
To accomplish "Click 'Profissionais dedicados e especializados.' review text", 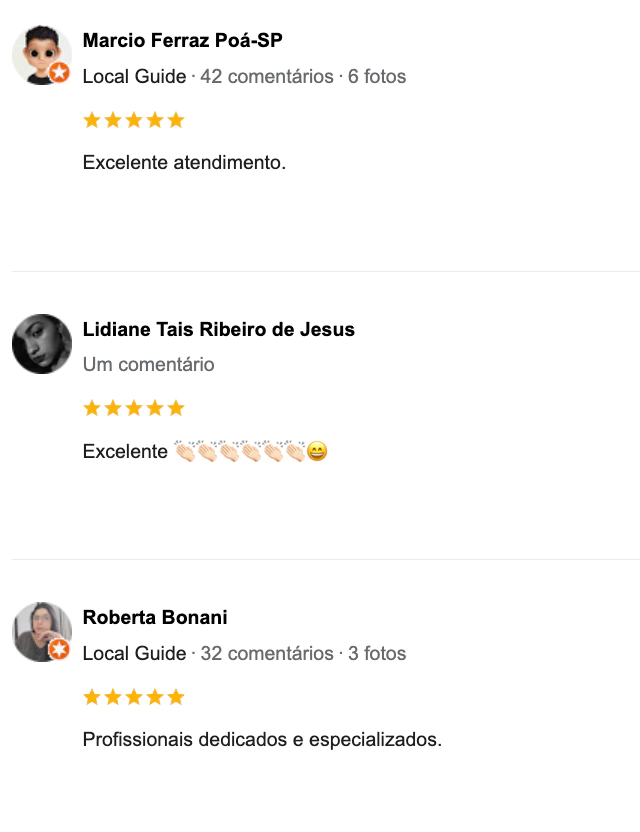I will point(262,741).
